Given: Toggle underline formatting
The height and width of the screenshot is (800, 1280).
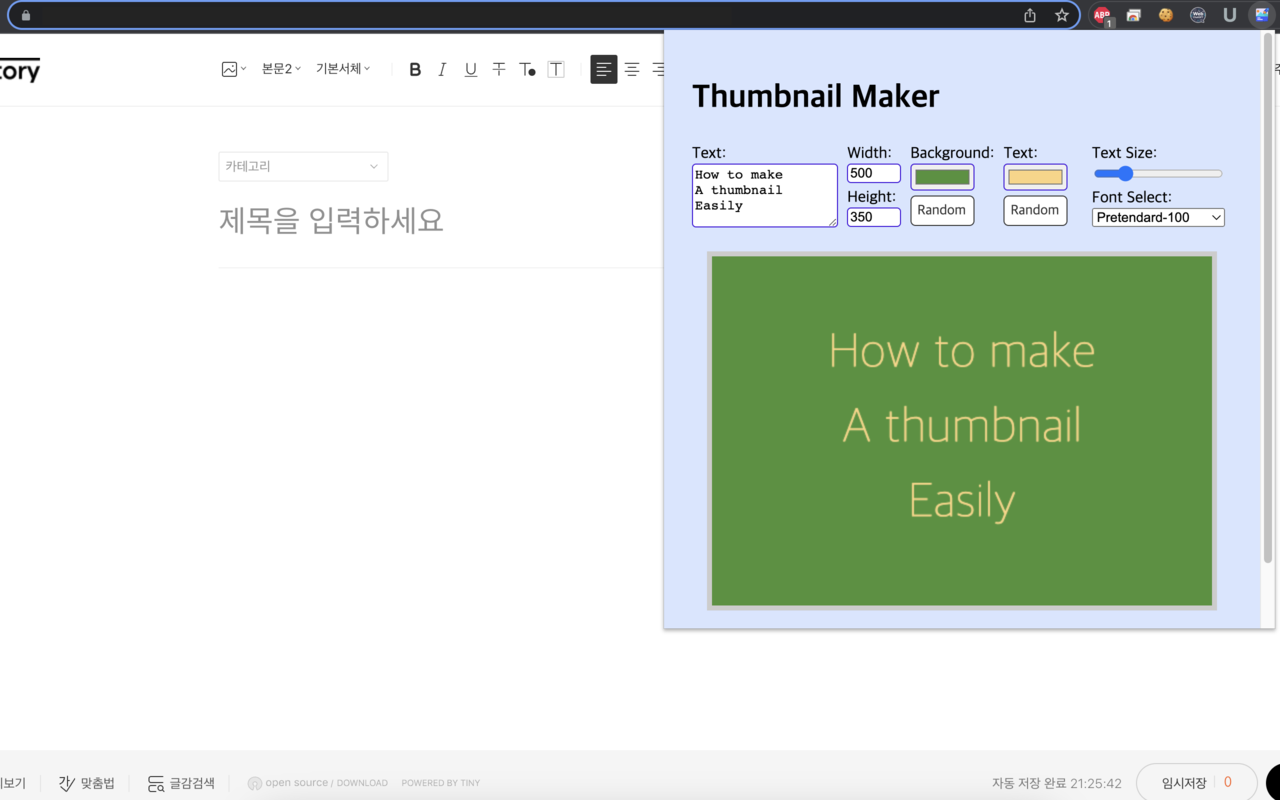Looking at the screenshot, I should [x=470, y=69].
